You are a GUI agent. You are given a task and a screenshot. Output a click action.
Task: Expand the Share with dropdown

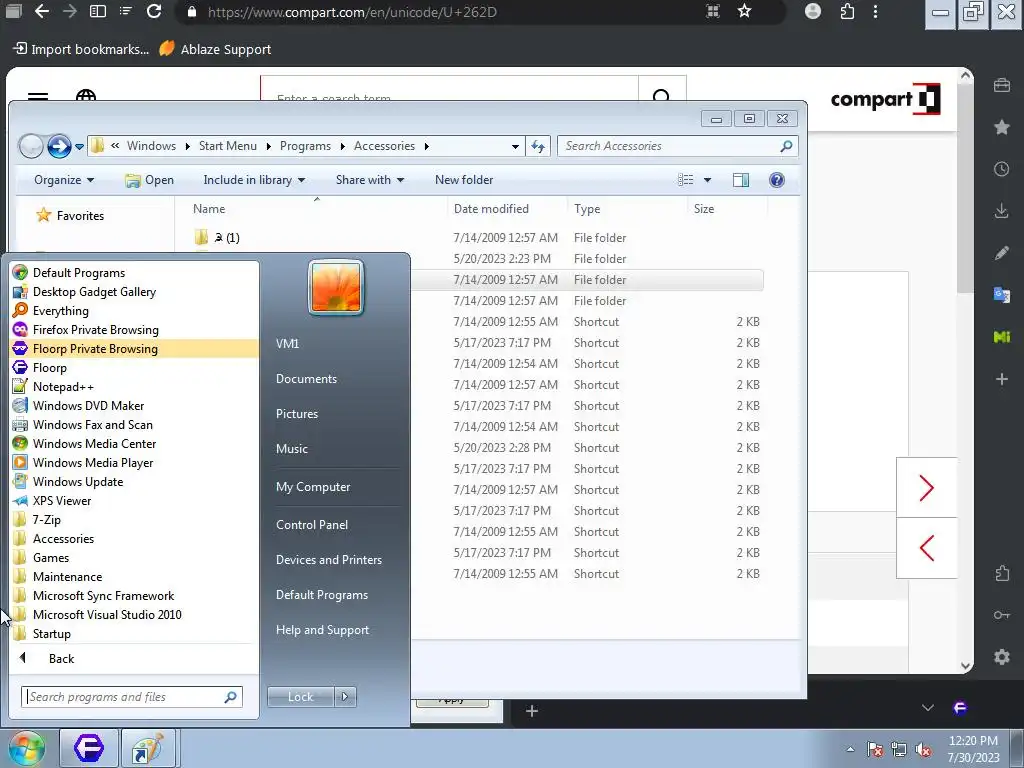tap(370, 180)
